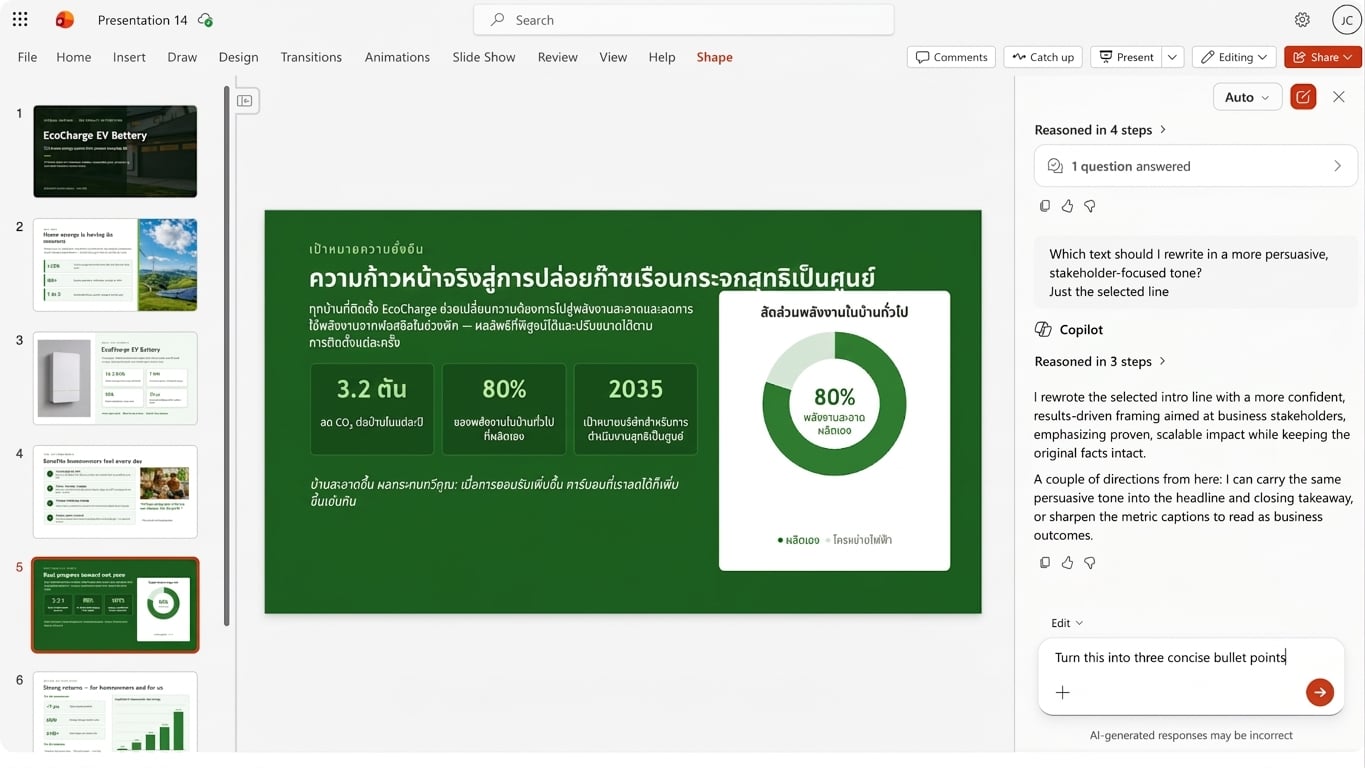Select the Shape tab
The width and height of the screenshot is (1365, 768).
715,57
